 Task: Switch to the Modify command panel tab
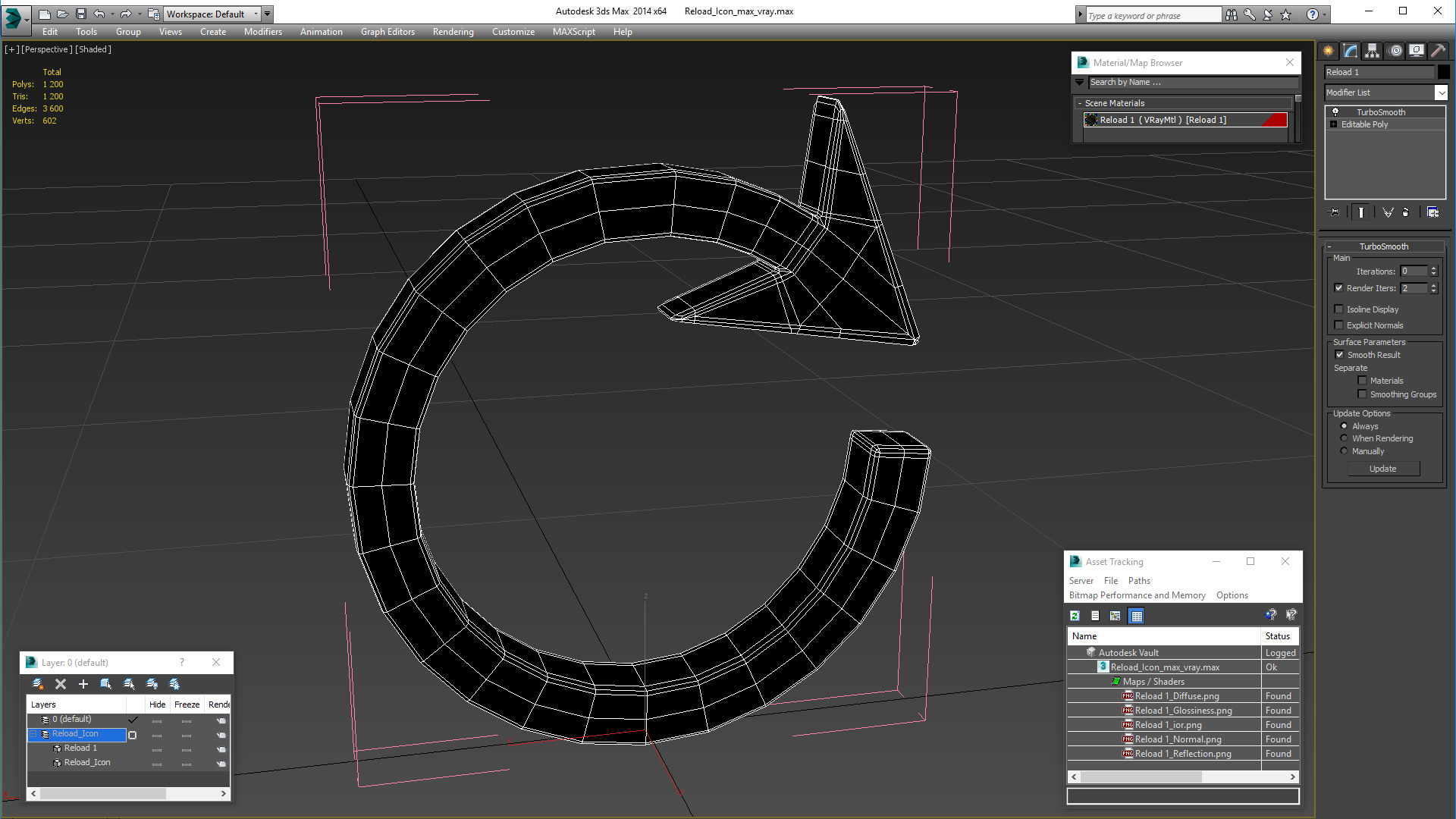coord(1351,51)
